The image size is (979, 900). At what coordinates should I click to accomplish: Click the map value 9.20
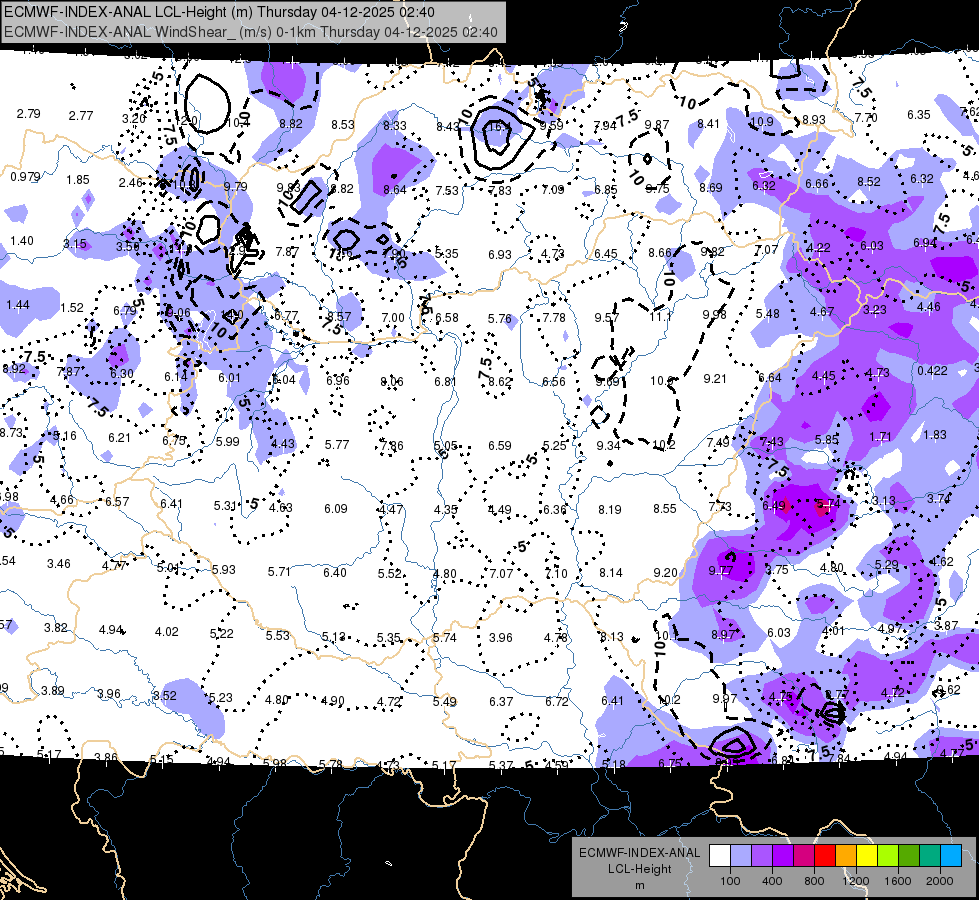click(666, 572)
